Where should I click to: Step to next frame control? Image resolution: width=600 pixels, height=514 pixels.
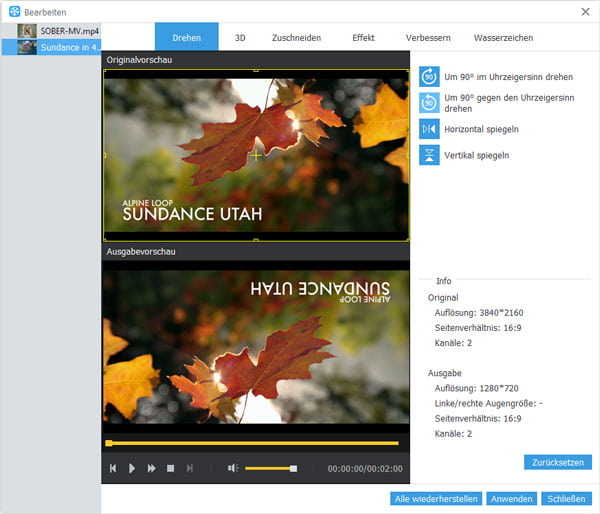point(190,468)
